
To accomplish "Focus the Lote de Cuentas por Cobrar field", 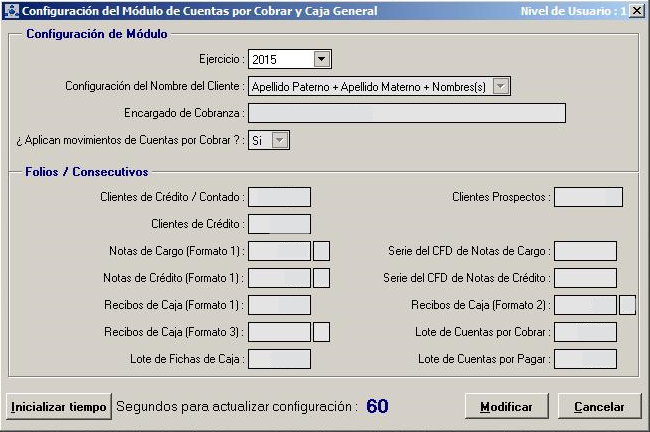I will click(x=585, y=332).
